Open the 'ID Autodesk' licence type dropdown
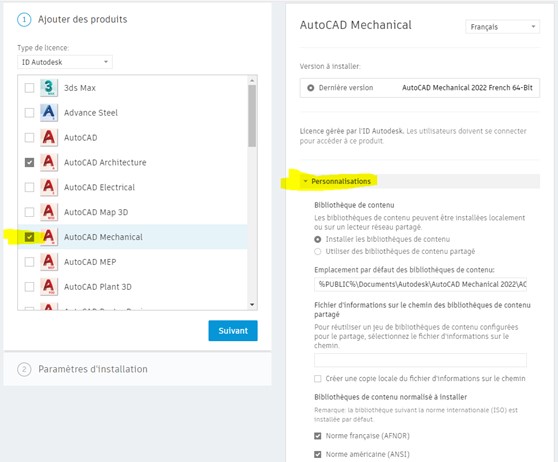The height and width of the screenshot is (462, 558). pyautogui.click(x=65, y=62)
